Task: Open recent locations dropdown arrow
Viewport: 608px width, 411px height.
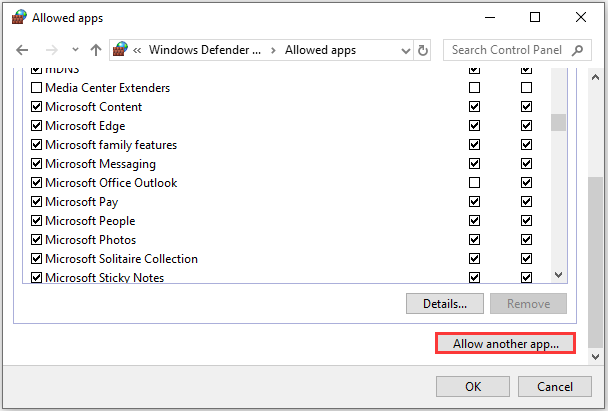Action: coord(75,50)
